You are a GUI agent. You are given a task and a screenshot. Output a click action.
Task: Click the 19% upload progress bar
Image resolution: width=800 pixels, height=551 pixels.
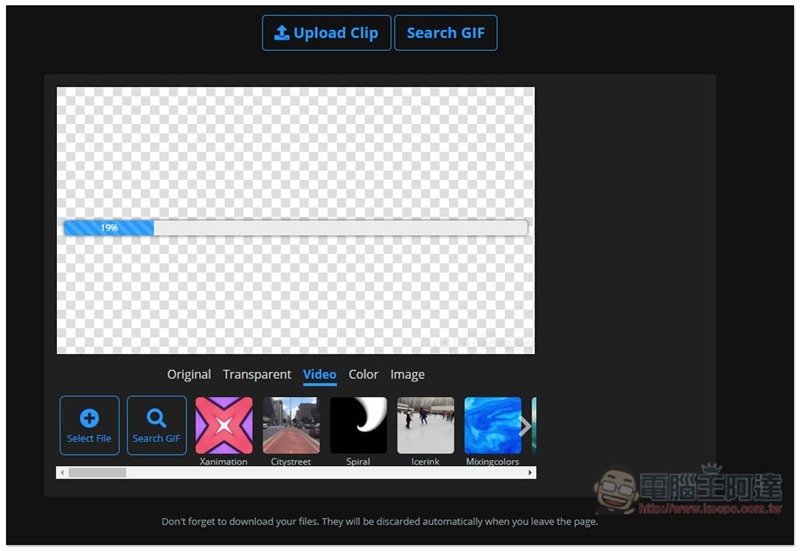(295, 228)
